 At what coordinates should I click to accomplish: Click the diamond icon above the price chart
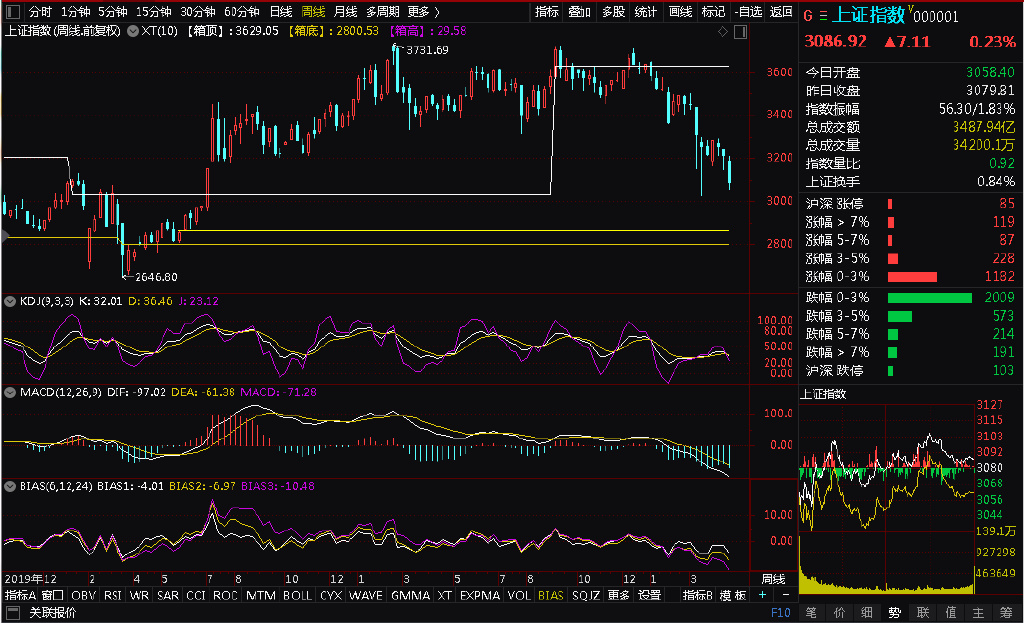(x=724, y=32)
